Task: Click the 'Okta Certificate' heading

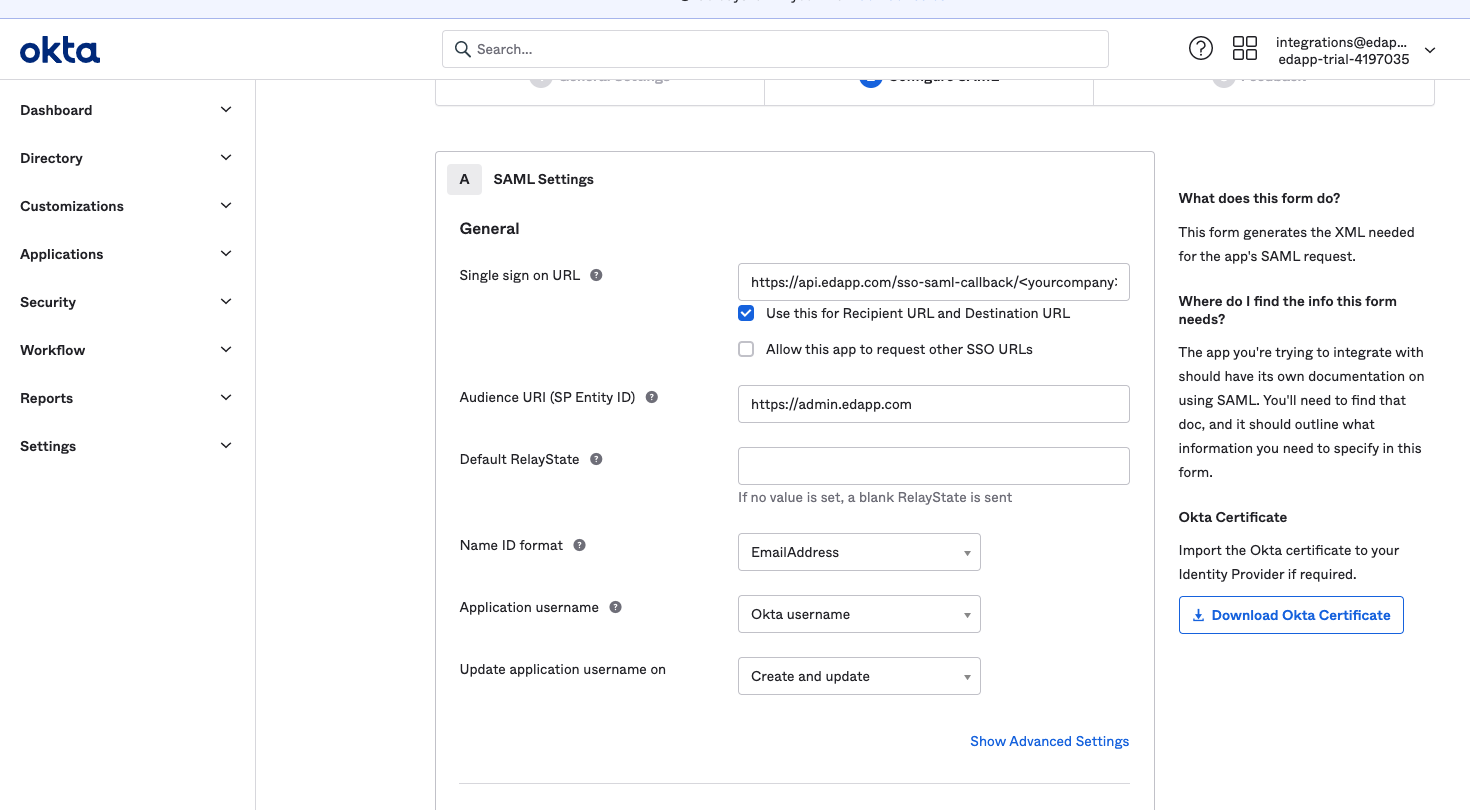Action: (1233, 517)
